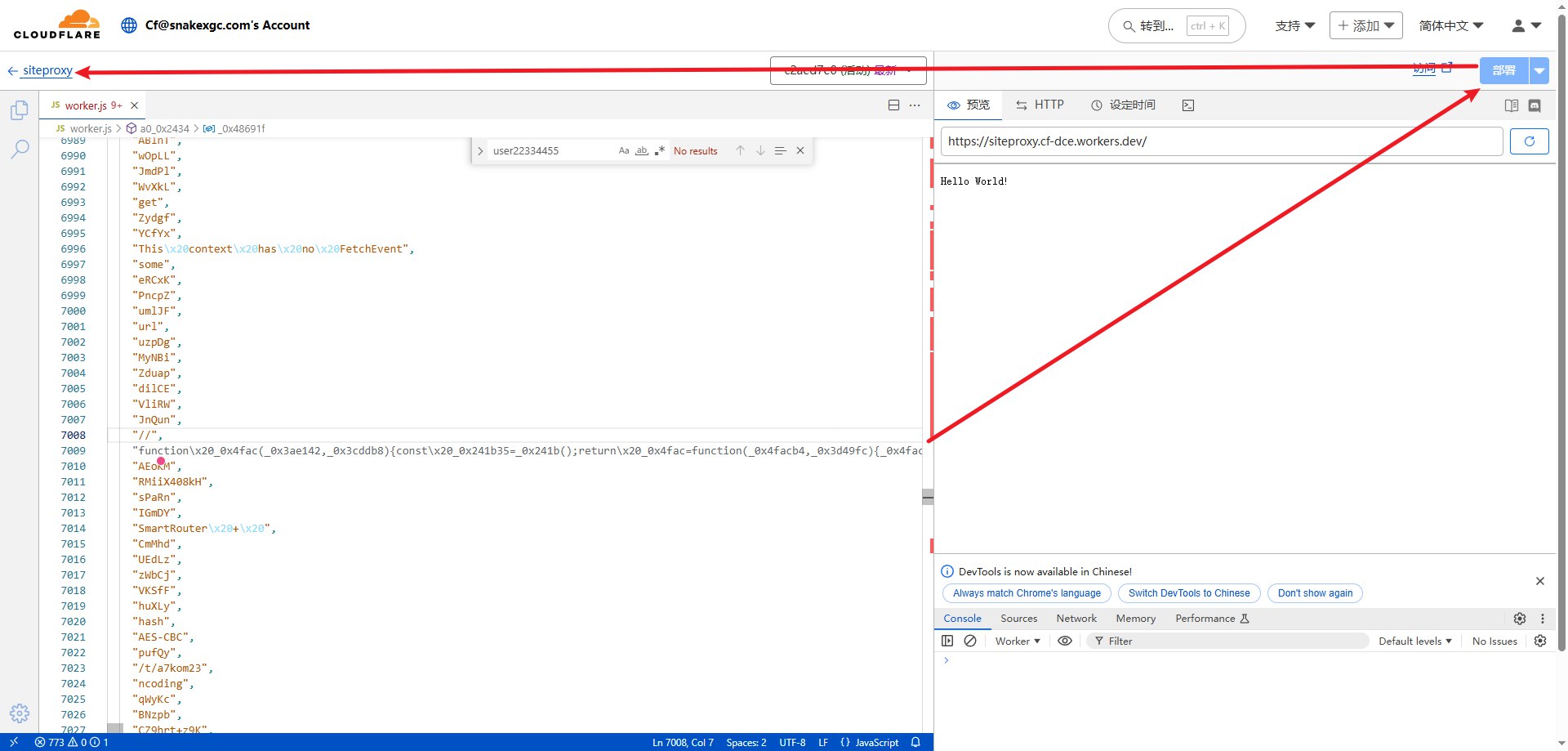The height and width of the screenshot is (751, 1568).
Task: Open the Explorer files icon in editor sidebar
Action: pos(20,110)
